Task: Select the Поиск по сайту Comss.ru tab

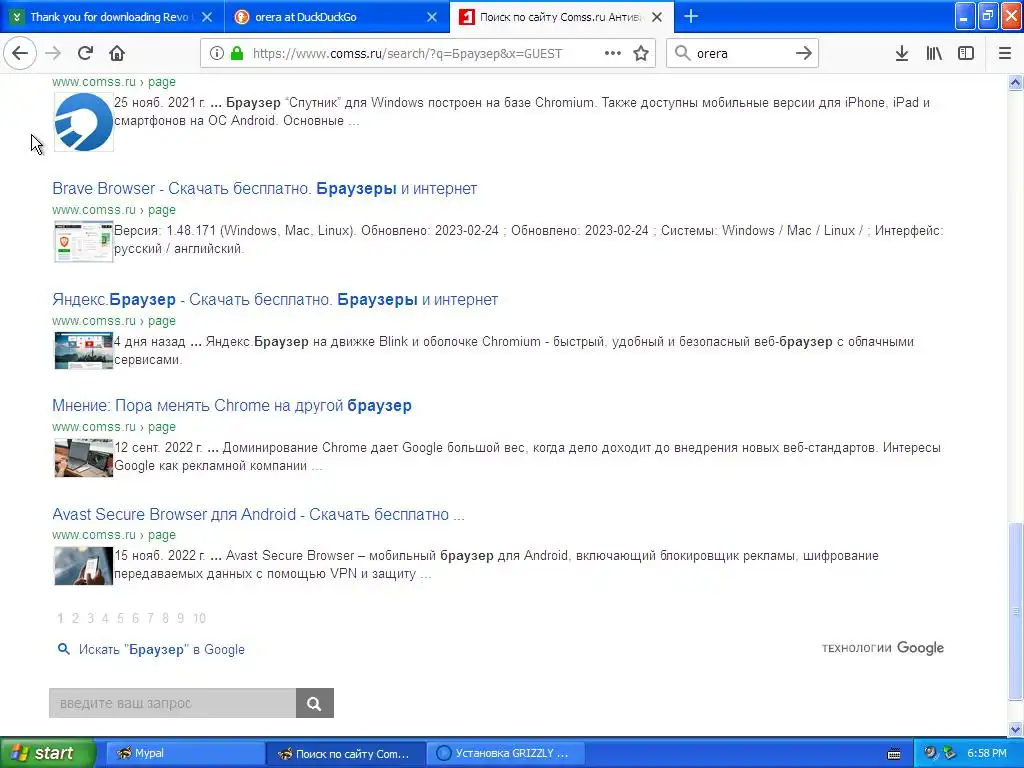Action: pyautogui.click(x=562, y=17)
